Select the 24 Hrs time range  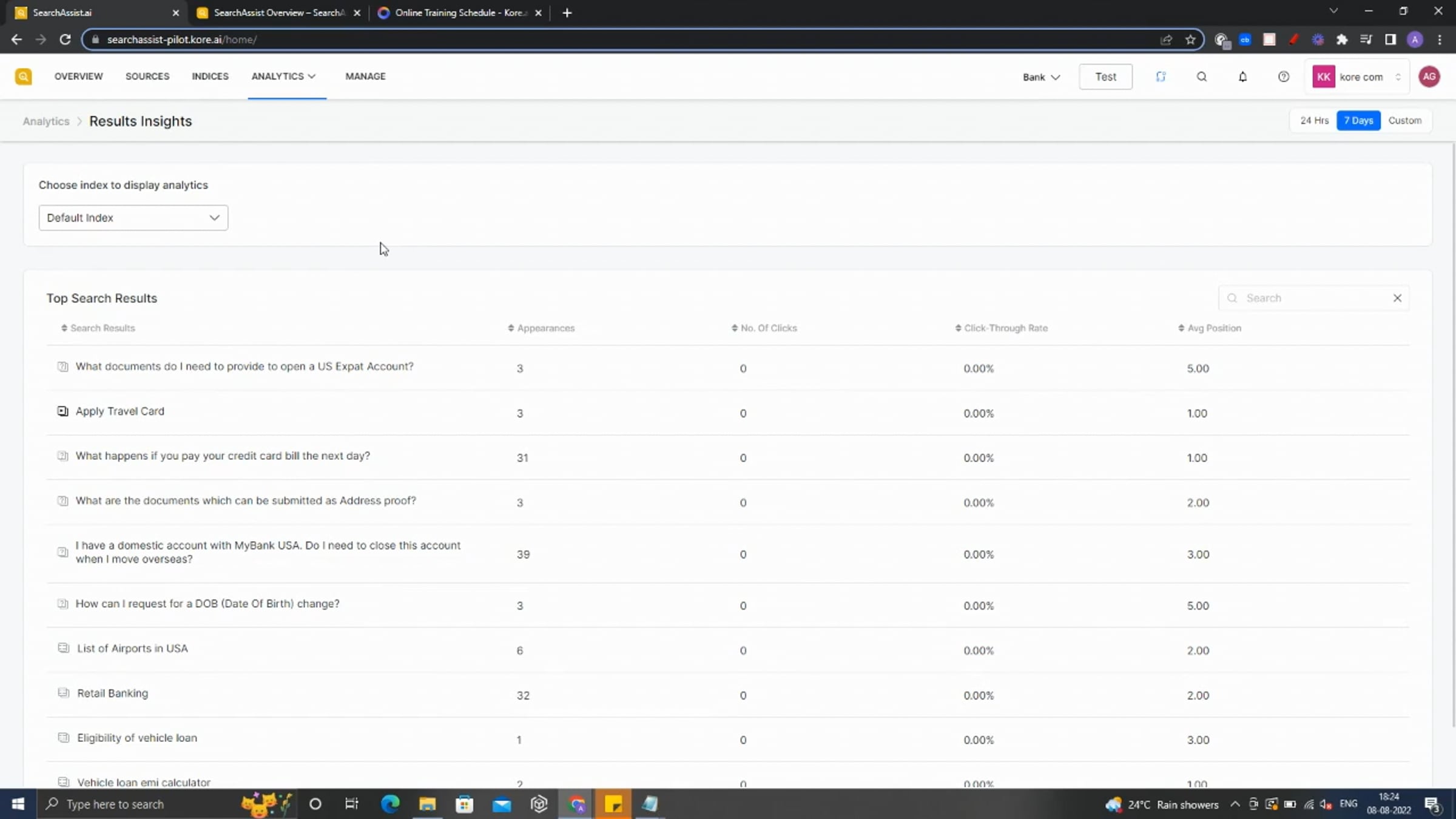1314,121
